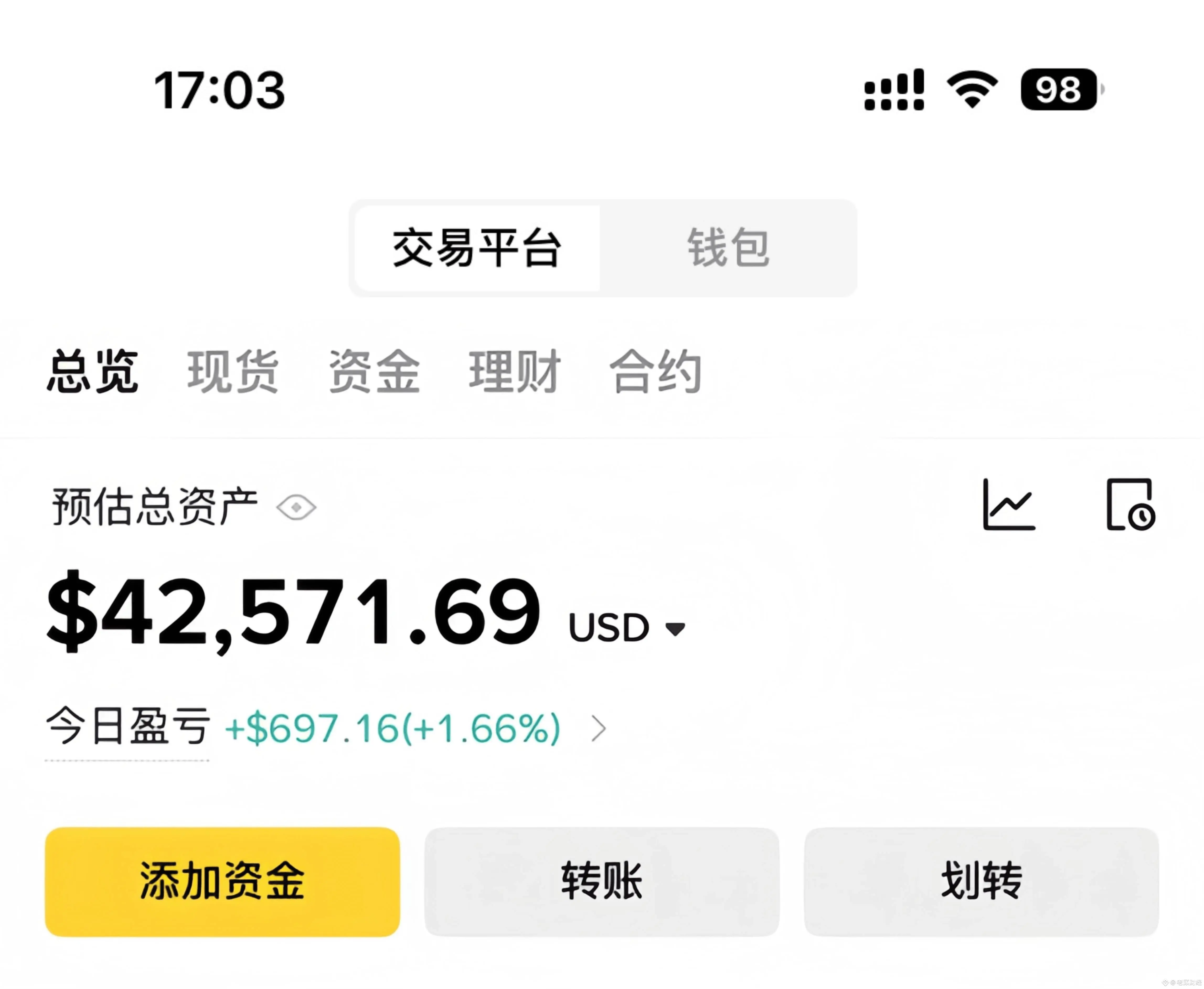Go to the 资金 tab

[374, 372]
